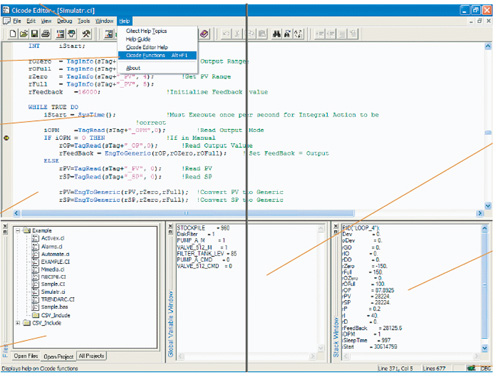500x377 pixels.
Task: Click the status bar icon beside the line count
Action: (471, 368)
